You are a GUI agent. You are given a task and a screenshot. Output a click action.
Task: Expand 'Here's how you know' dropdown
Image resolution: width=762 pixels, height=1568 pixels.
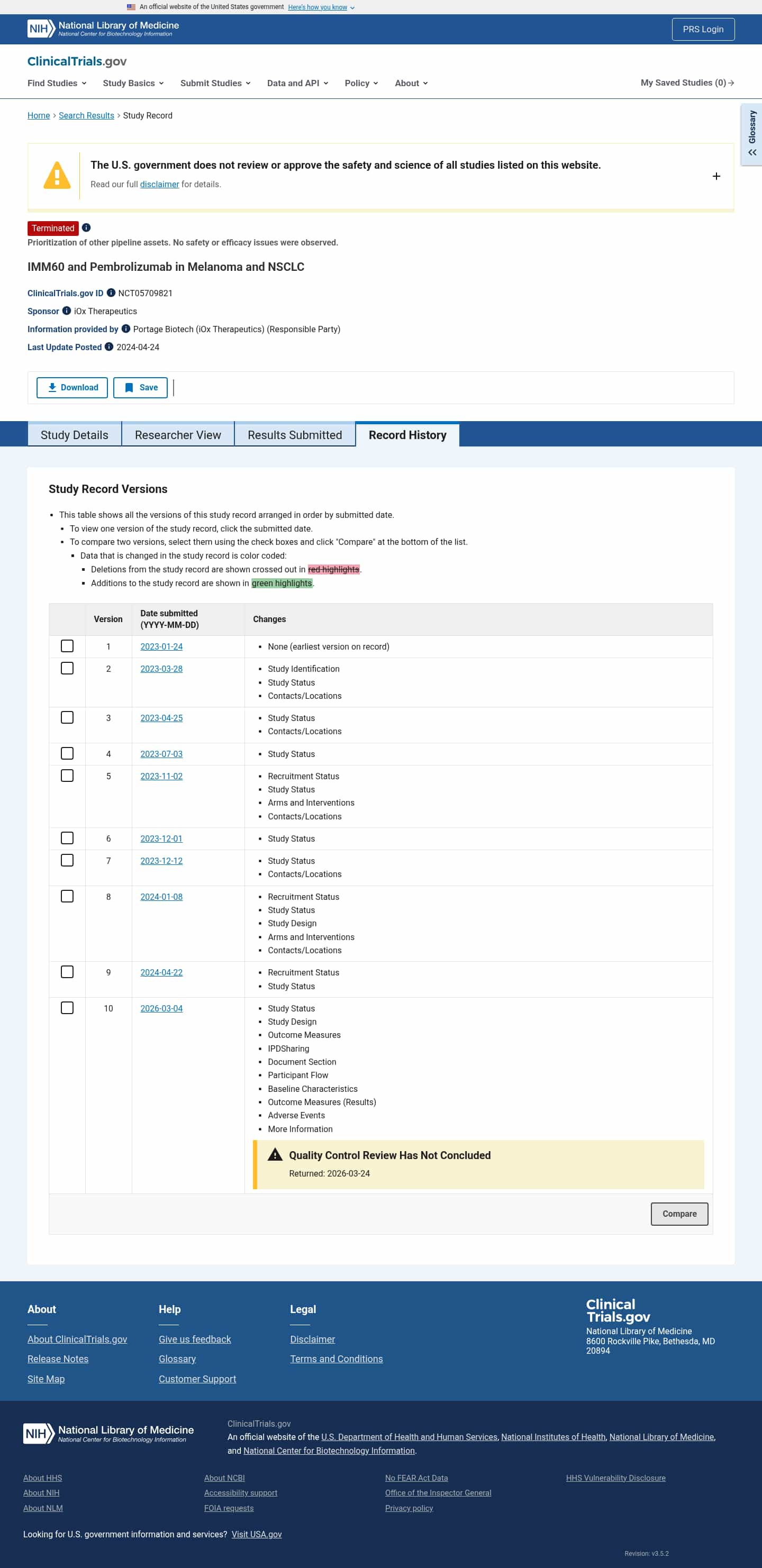(321, 7)
